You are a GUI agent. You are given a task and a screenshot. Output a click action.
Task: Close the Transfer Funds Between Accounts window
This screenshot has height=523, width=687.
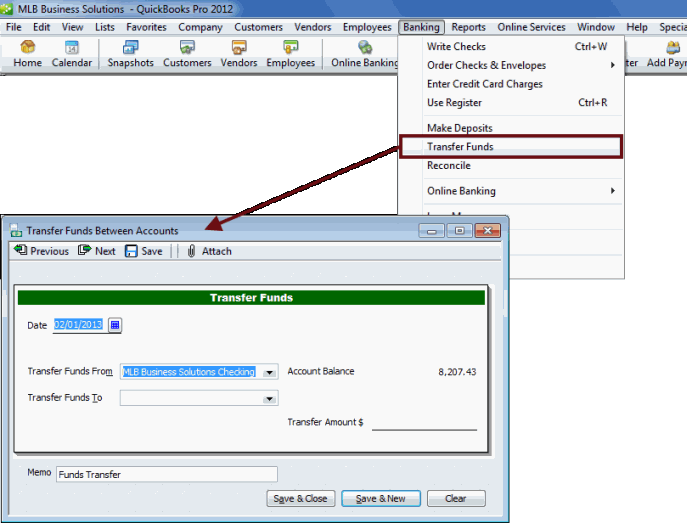[487, 230]
